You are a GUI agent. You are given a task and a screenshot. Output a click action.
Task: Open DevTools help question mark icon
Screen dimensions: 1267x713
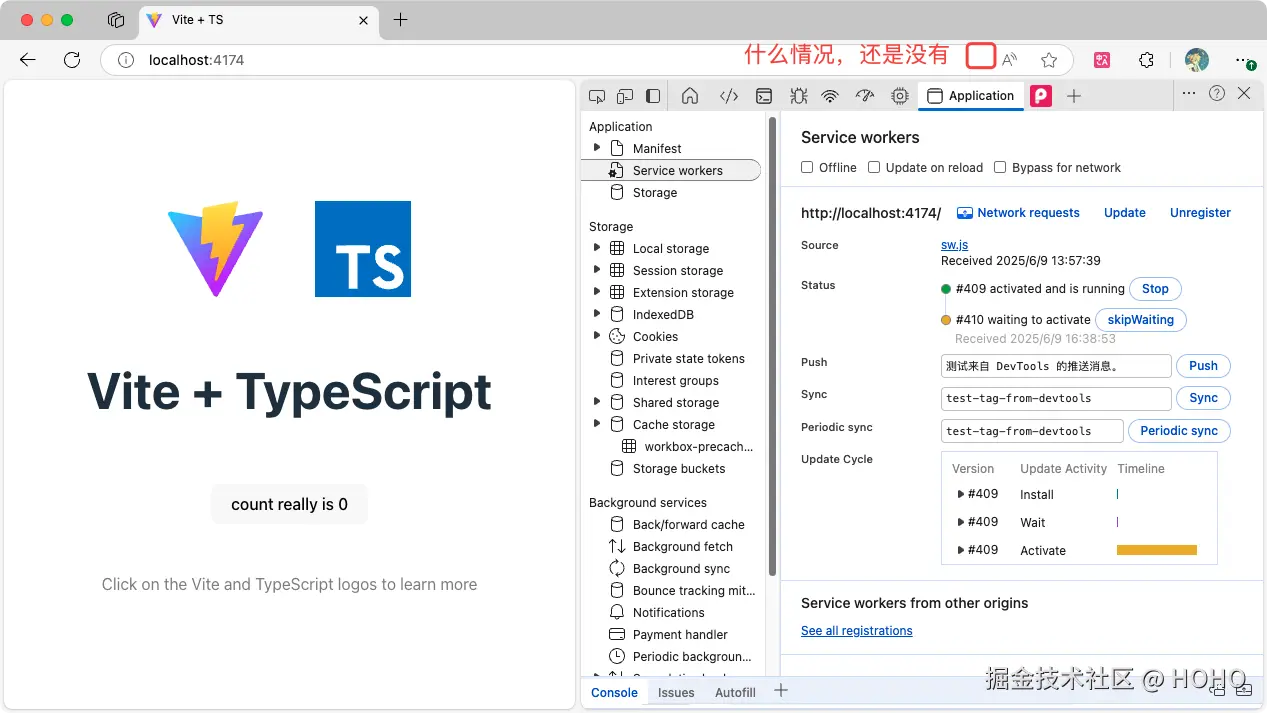pos(1217,93)
